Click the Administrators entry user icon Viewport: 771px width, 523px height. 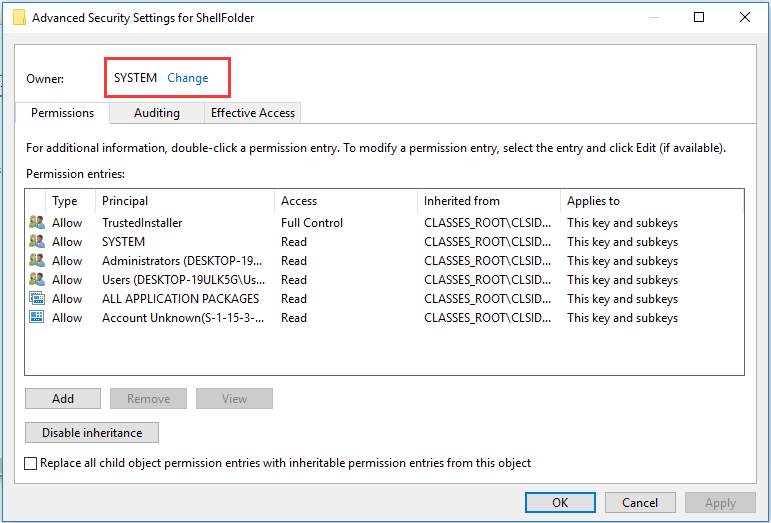[x=37, y=261]
